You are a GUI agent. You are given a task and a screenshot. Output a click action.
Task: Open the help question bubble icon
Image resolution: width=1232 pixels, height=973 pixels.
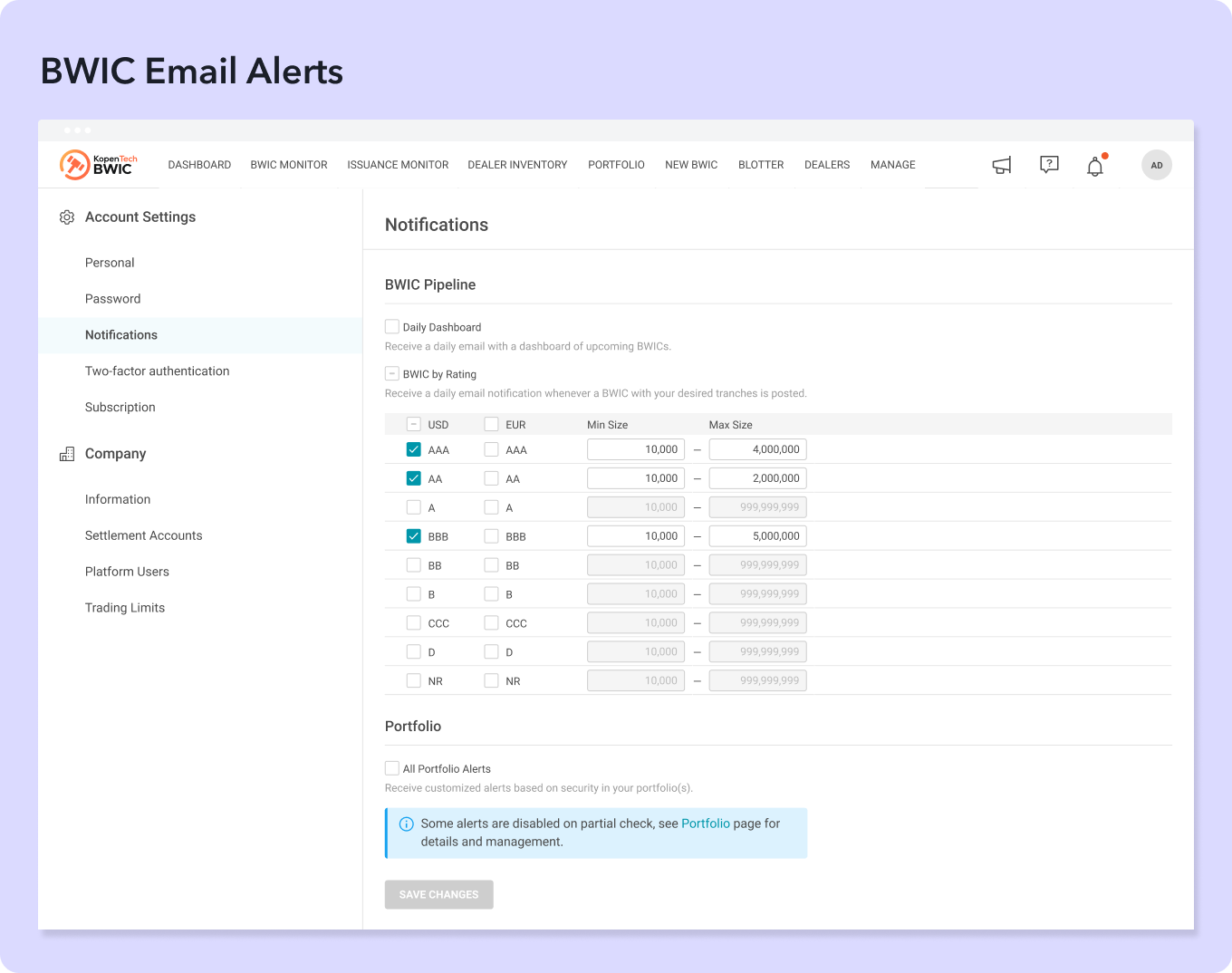pos(1049,165)
